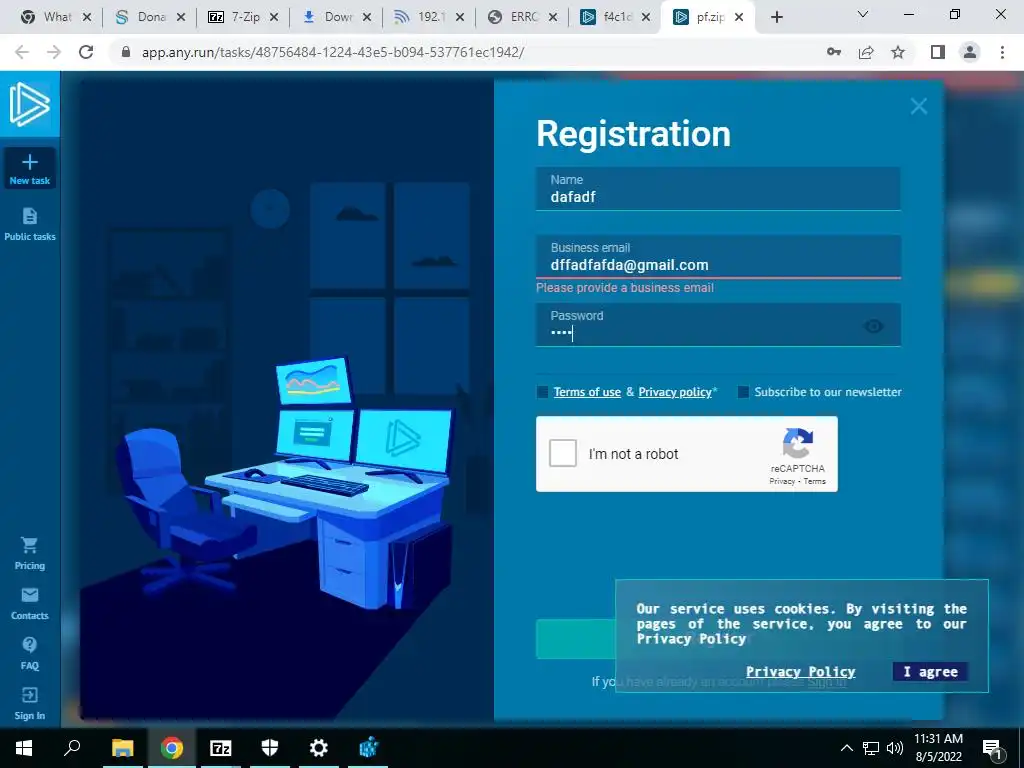
Task: Open Privacy Policy link in cookie banner
Action: coord(800,671)
